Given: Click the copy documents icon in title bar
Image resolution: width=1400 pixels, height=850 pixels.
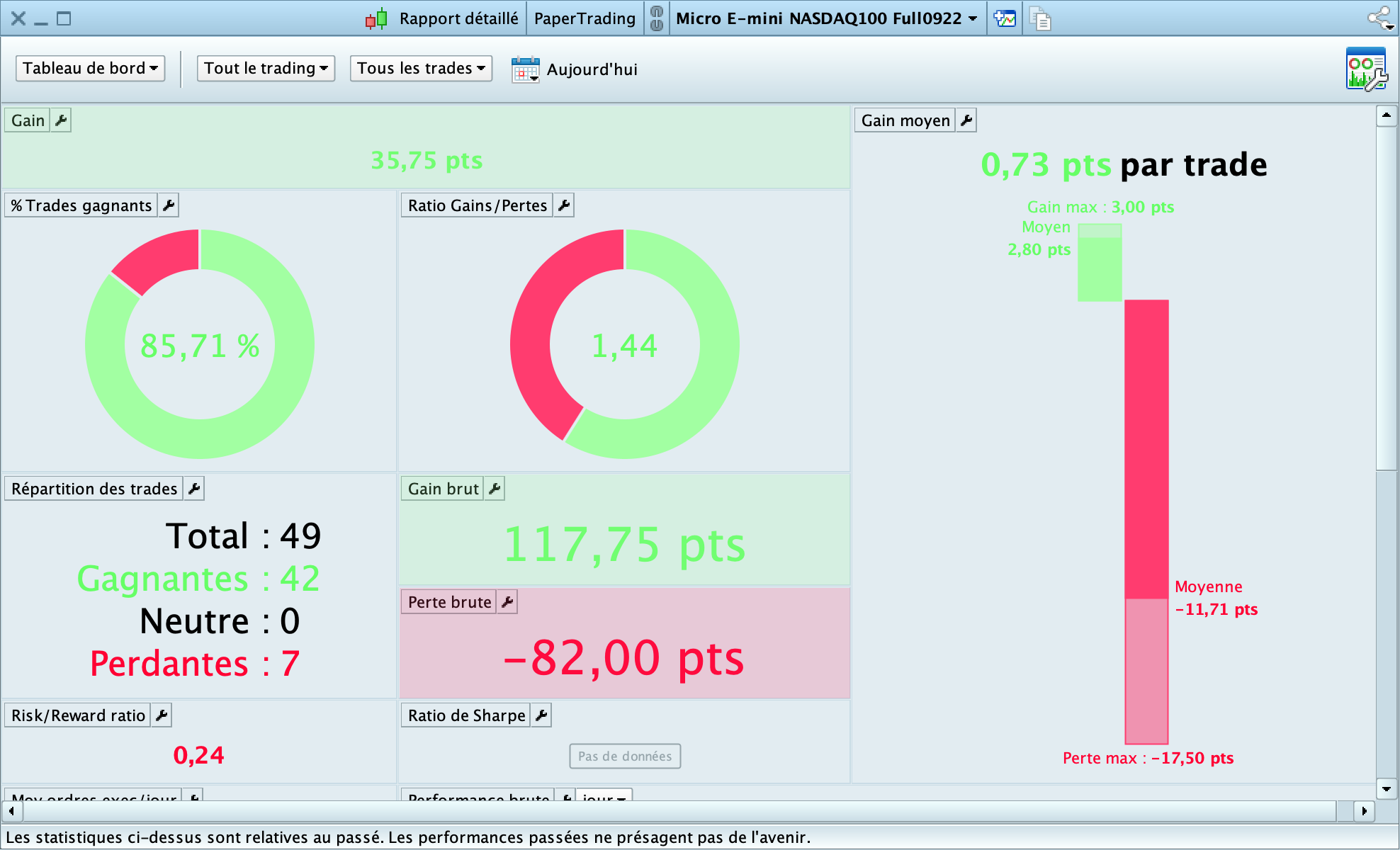Looking at the screenshot, I should tap(1039, 18).
